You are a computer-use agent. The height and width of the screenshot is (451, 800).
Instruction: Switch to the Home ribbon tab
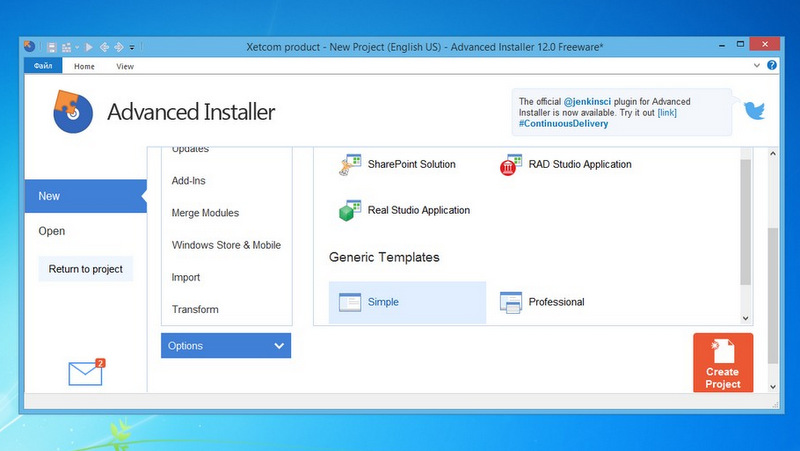(84, 66)
